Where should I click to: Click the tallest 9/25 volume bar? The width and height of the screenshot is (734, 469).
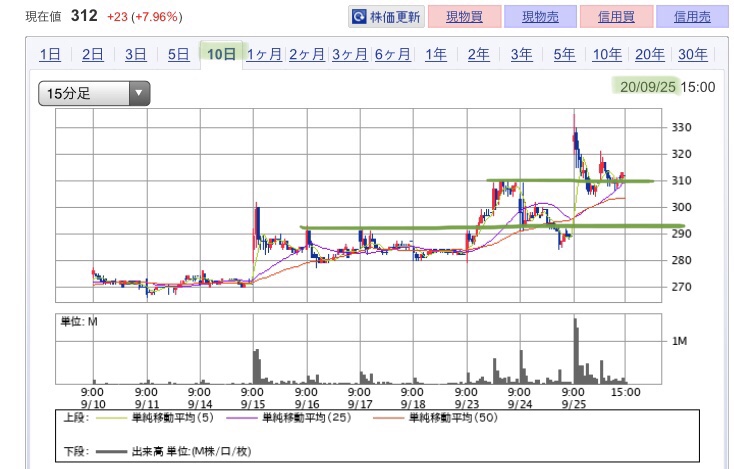point(575,351)
